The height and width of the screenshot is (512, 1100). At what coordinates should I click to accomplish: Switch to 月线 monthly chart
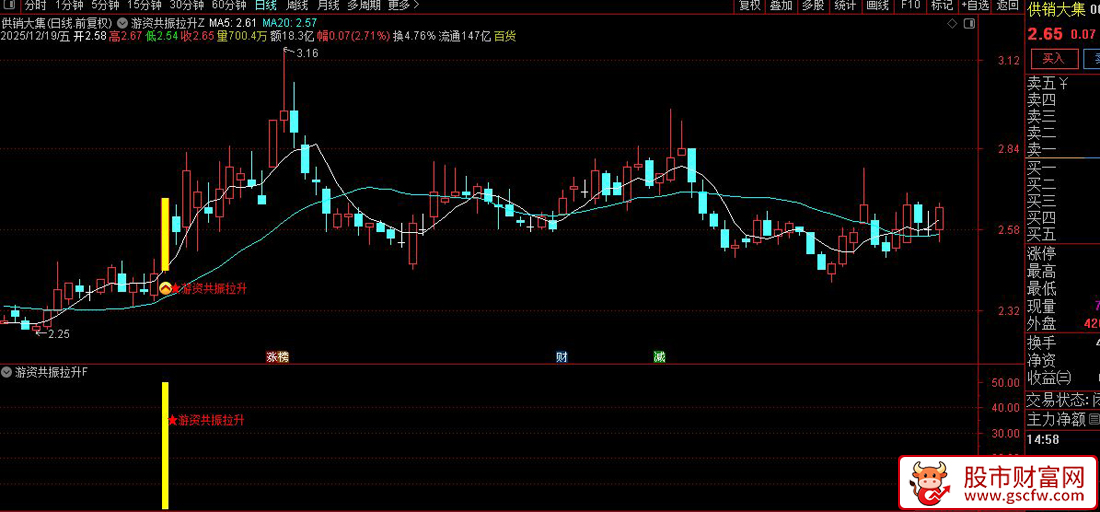click(328, 5)
